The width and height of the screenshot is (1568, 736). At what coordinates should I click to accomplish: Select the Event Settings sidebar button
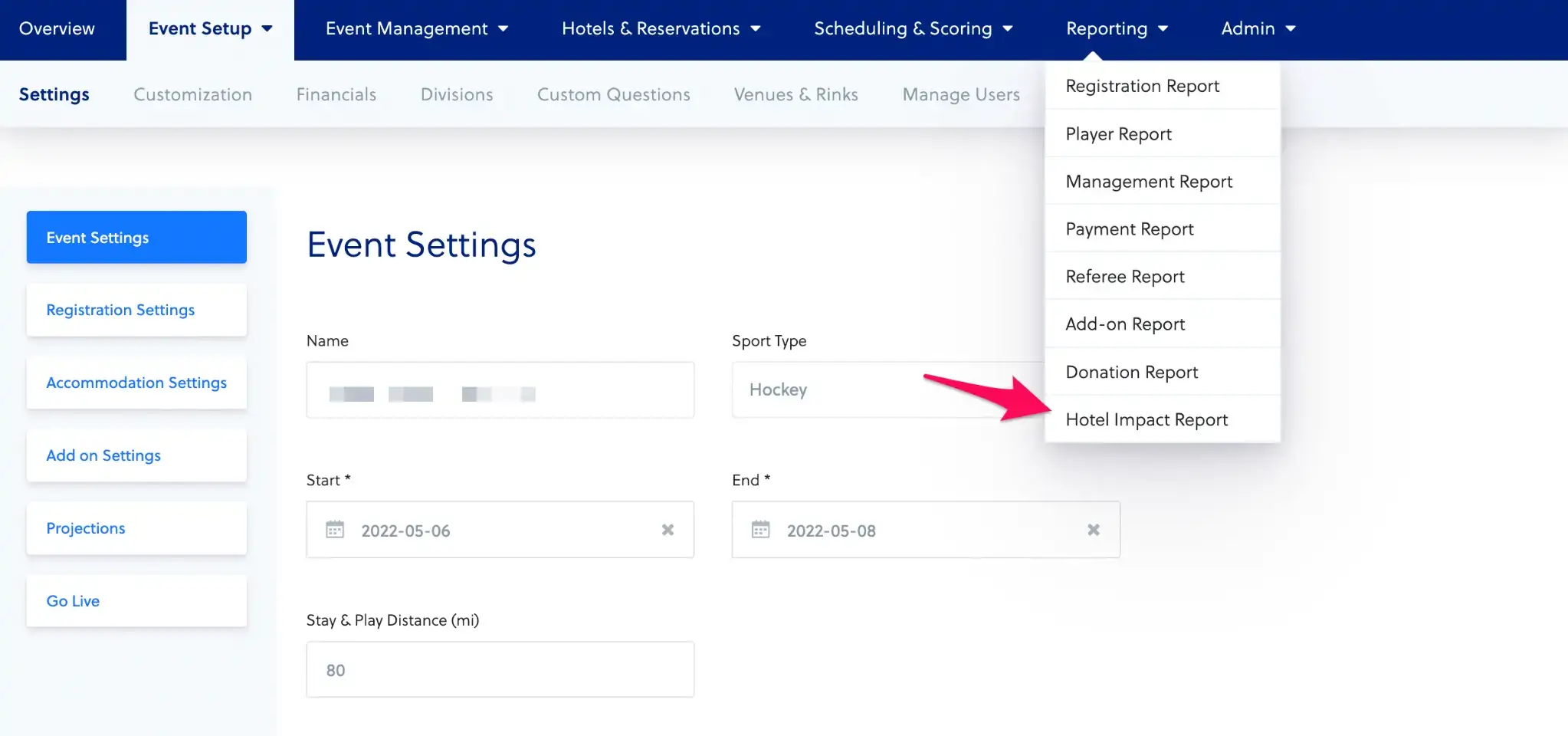click(x=136, y=237)
